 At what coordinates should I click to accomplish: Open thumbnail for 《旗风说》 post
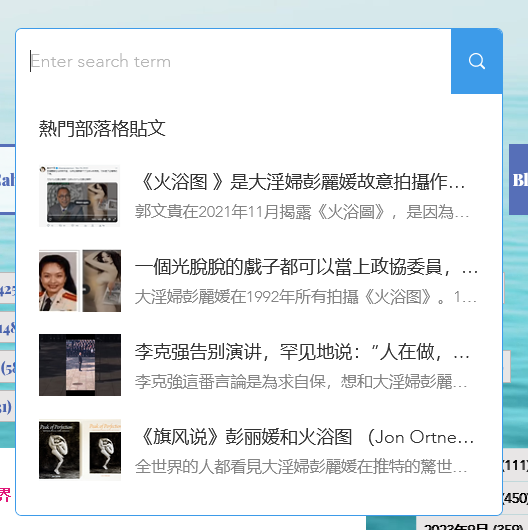coord(80,450)
